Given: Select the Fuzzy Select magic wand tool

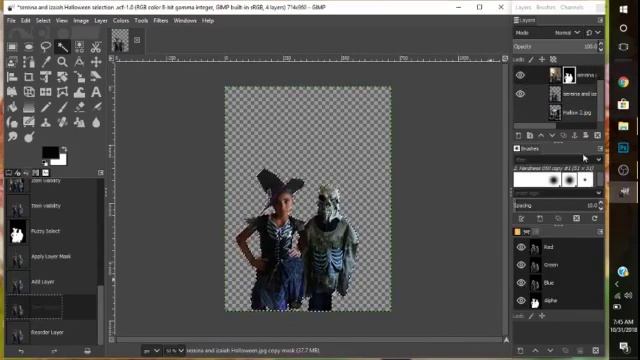Looking at the screenshot, I should tap(62, 47).
